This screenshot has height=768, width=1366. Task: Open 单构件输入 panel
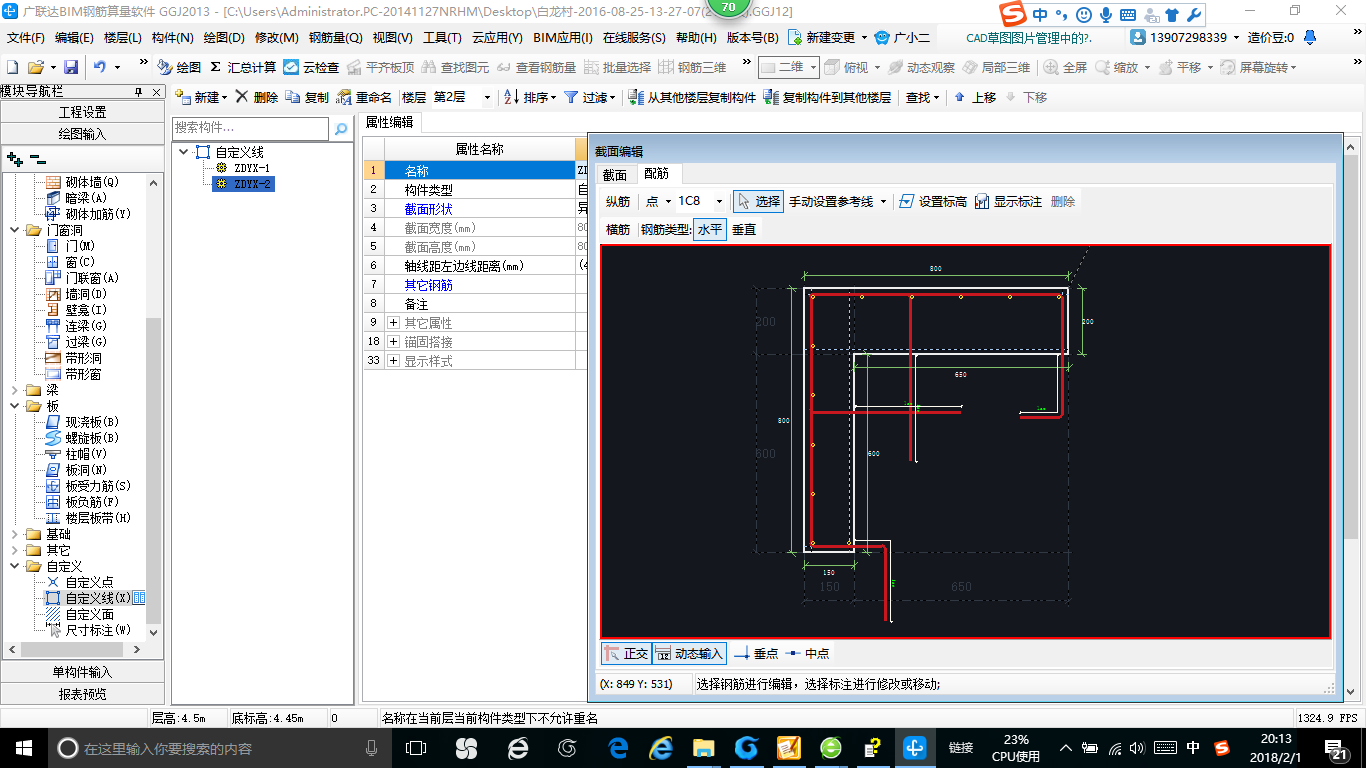click(x=82, y=672)
